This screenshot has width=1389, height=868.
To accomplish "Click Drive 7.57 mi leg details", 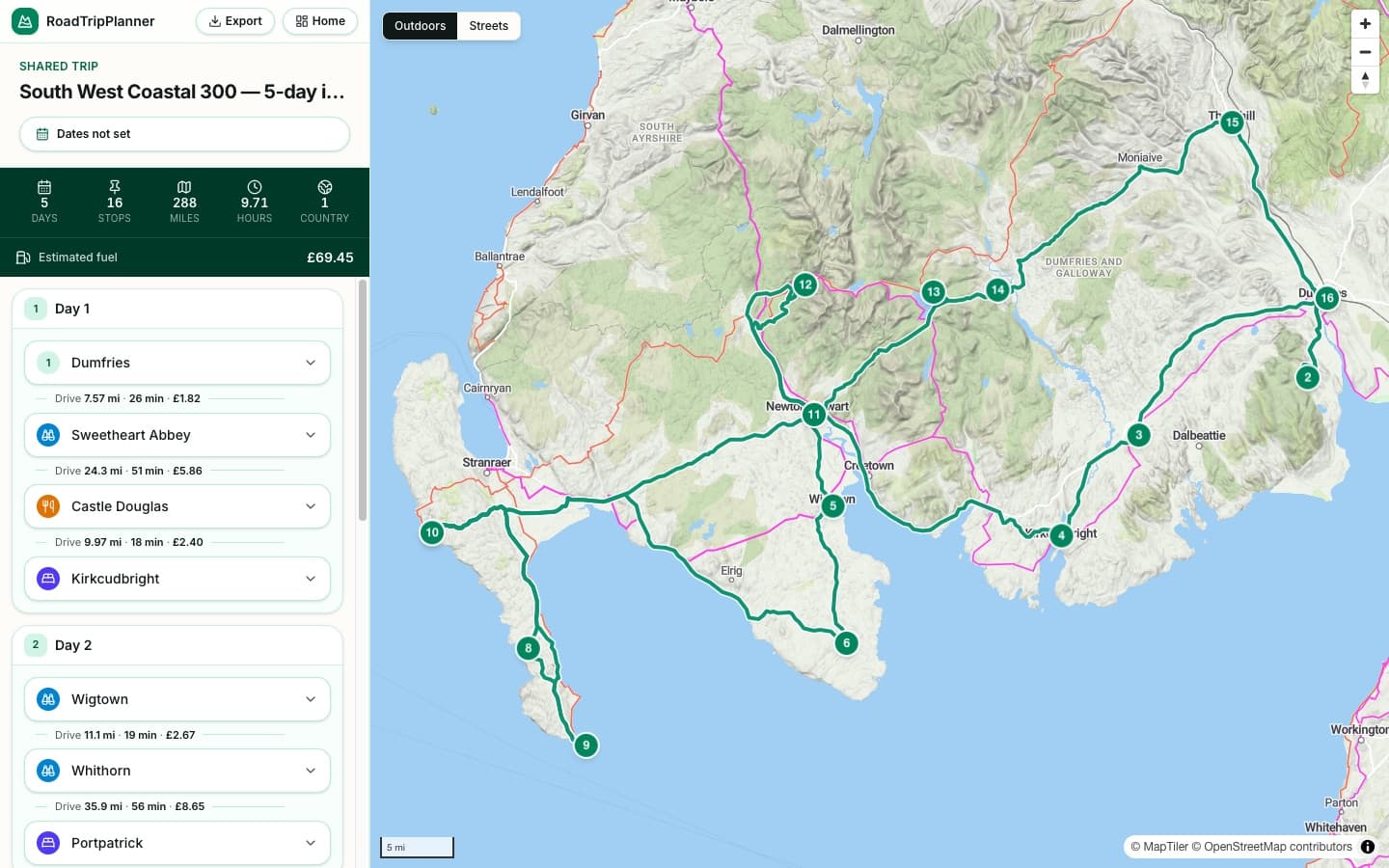I will pos(127,398).
